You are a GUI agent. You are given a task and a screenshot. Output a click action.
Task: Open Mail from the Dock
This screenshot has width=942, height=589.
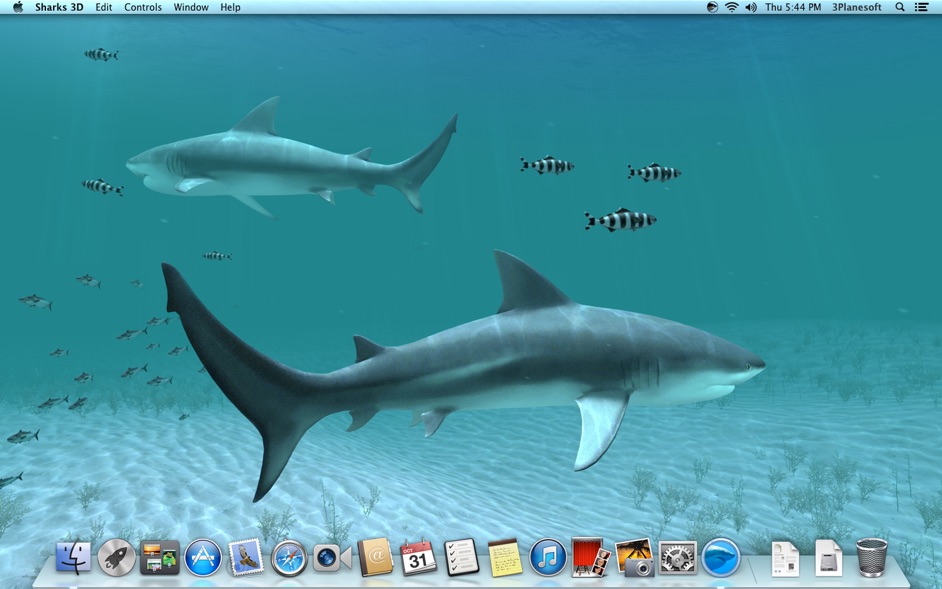tap(245, 560)
